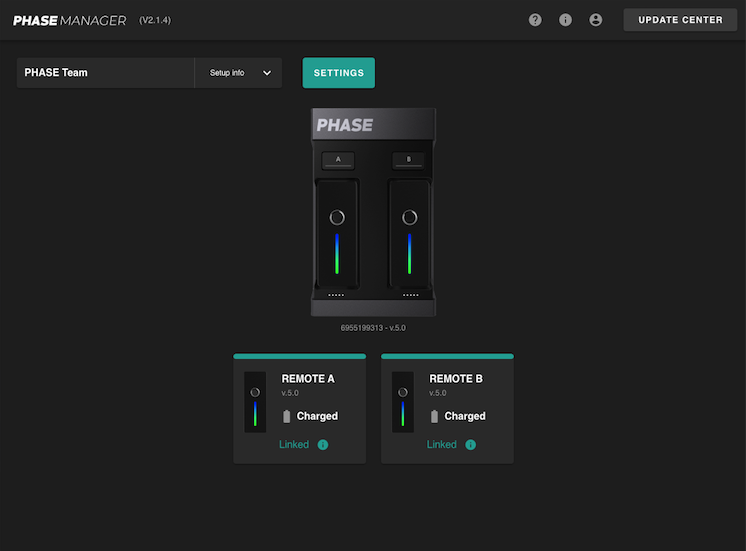The height and width of the screenshot is (551, 746).
Task: Click Remote B Charged status text
Action: (465, 416)
